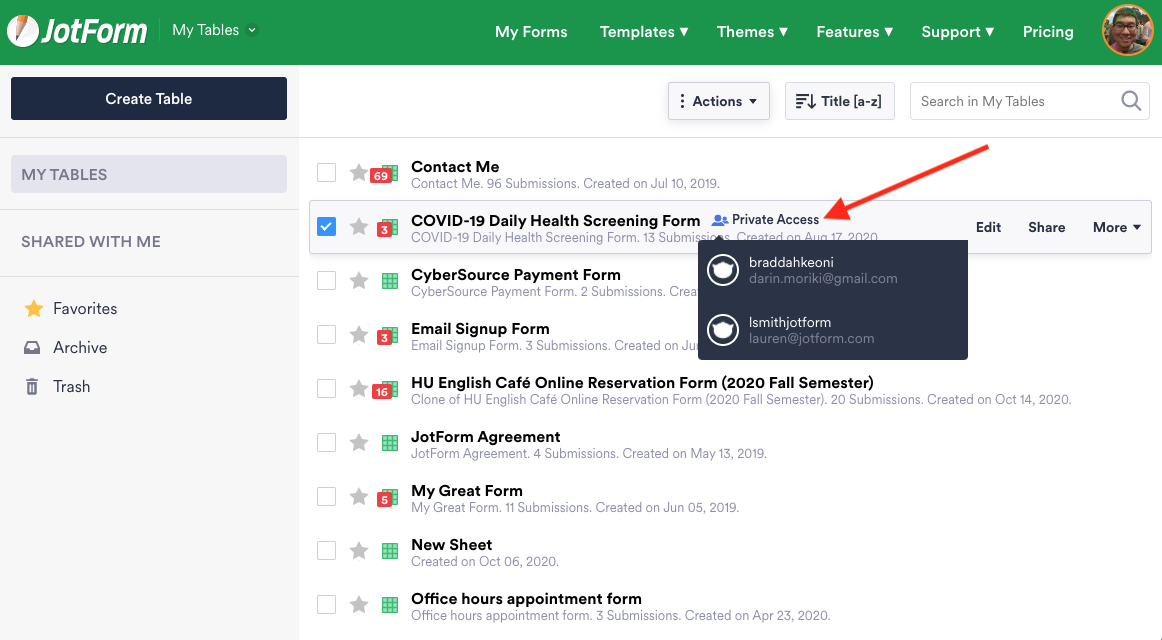
Task: Check the JotForm Agreement checkbox
Action: pyautogui.click(x=326, y=443)
